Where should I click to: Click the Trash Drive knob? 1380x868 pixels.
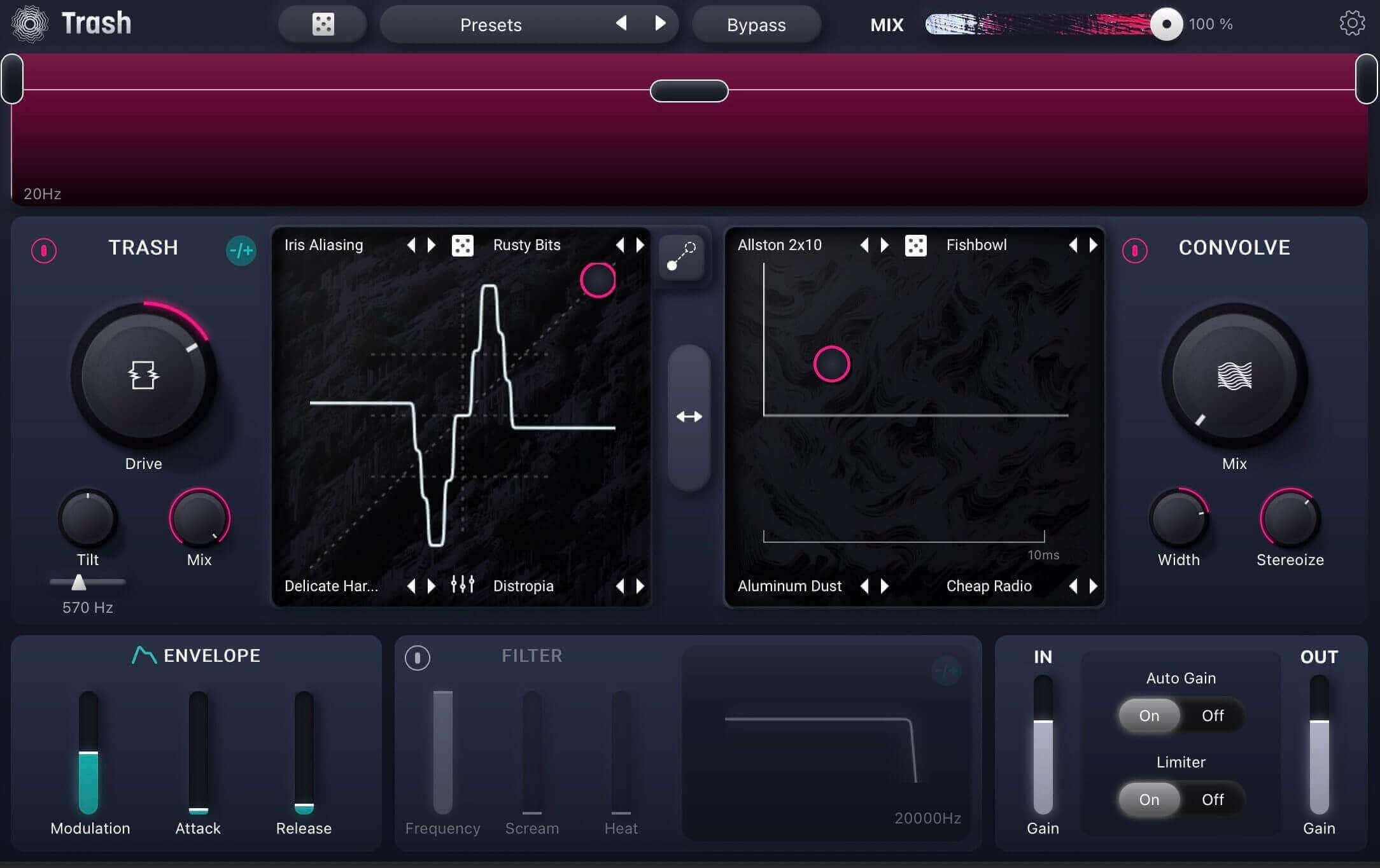click(x=143, y=375)
